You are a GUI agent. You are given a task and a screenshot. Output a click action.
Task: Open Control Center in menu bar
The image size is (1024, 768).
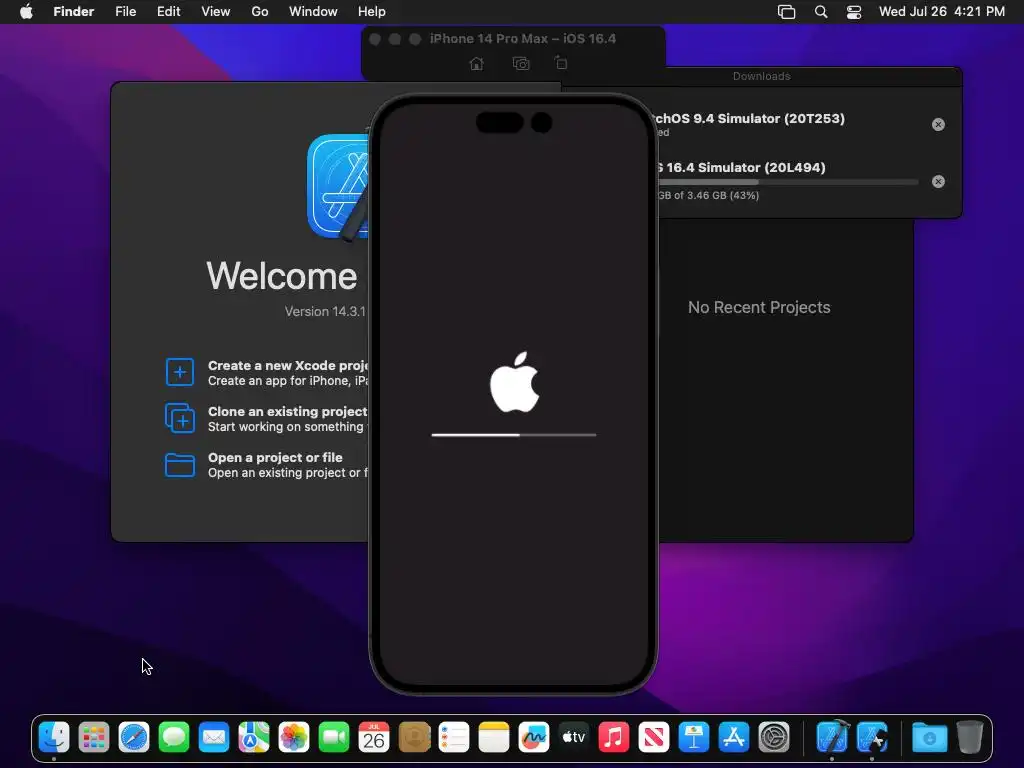(854, 12)
